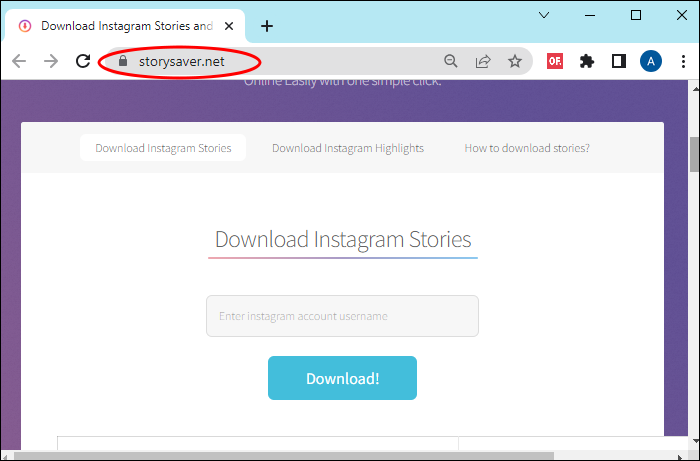Open How to download stories? tab

point(527,148)
